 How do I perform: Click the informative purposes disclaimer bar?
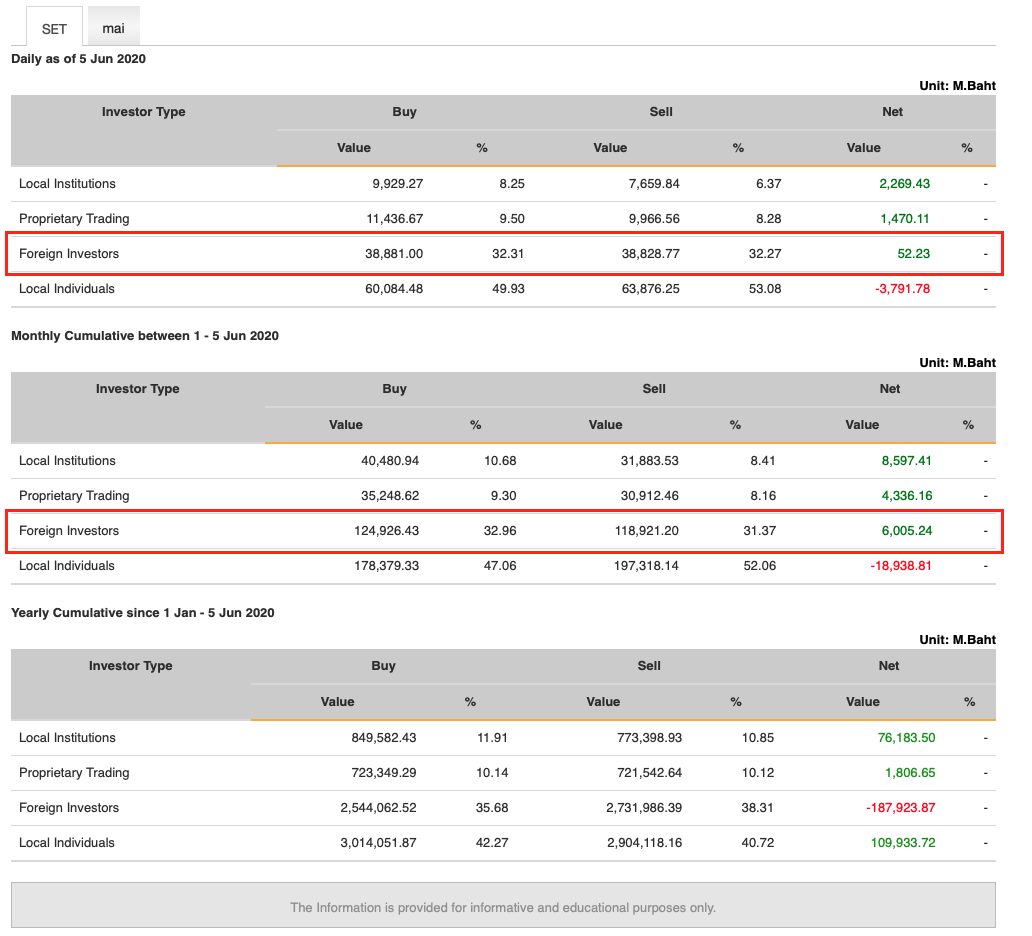[x=503, y=908]
